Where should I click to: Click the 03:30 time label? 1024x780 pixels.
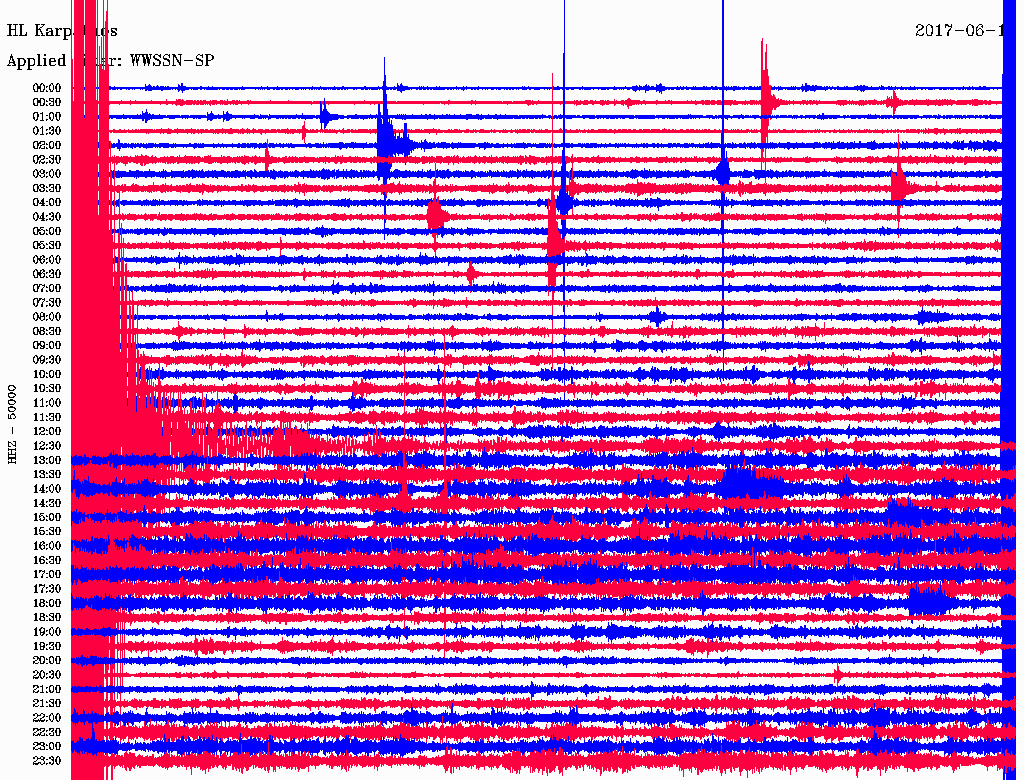tap(47, 188)
